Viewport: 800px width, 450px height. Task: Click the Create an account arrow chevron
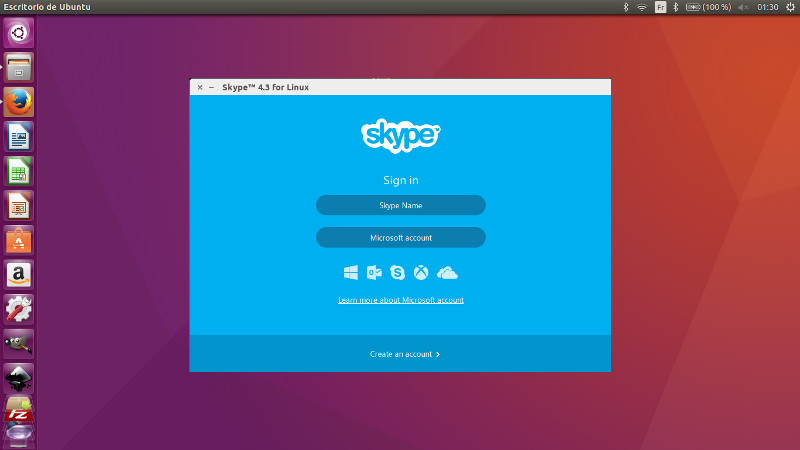pos(438,355)
